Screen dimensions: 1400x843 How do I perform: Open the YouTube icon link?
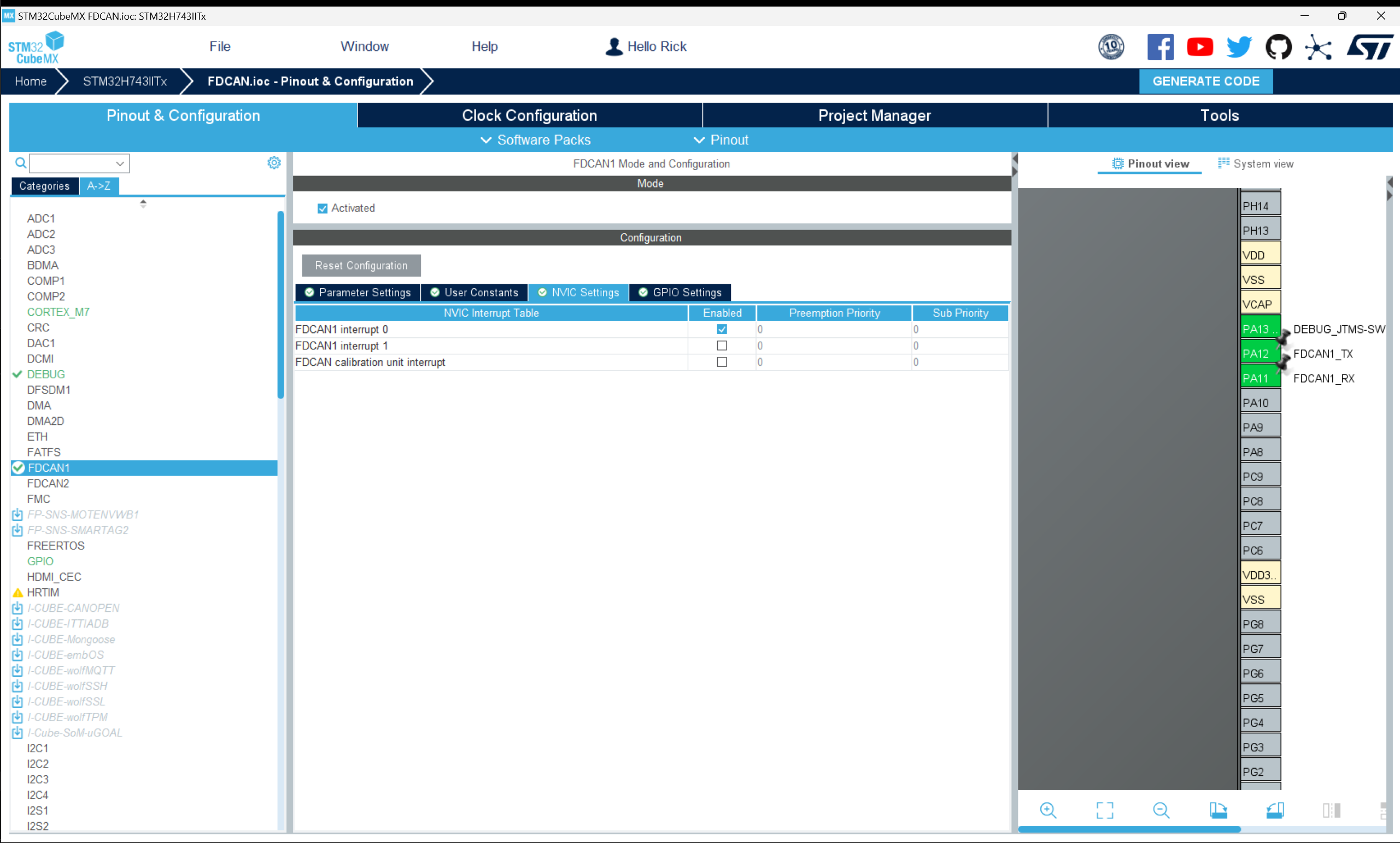point(1199,46)
